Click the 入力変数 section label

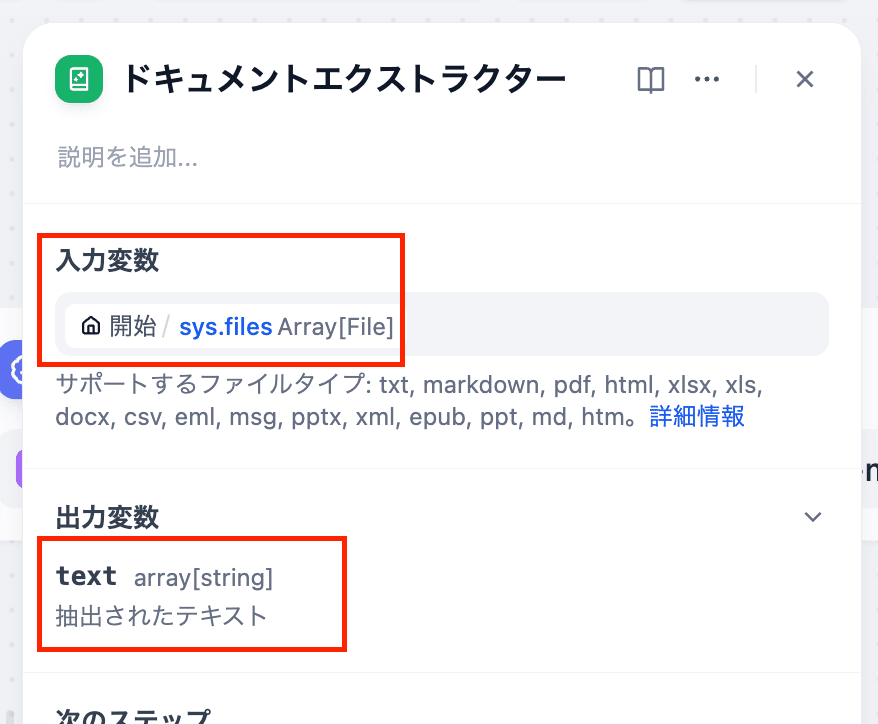click(x=107, y=261)
